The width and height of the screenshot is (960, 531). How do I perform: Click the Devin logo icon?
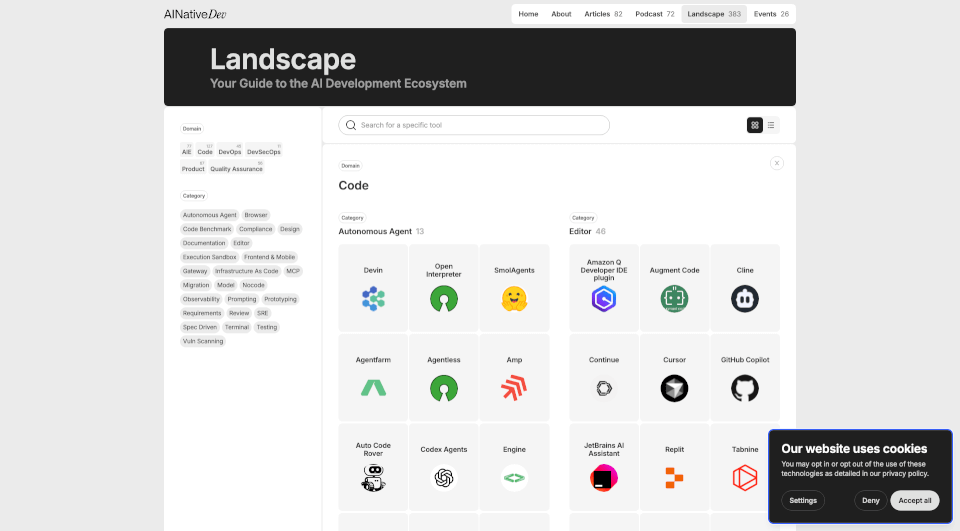pyautogui.click(x=373, y=298)
